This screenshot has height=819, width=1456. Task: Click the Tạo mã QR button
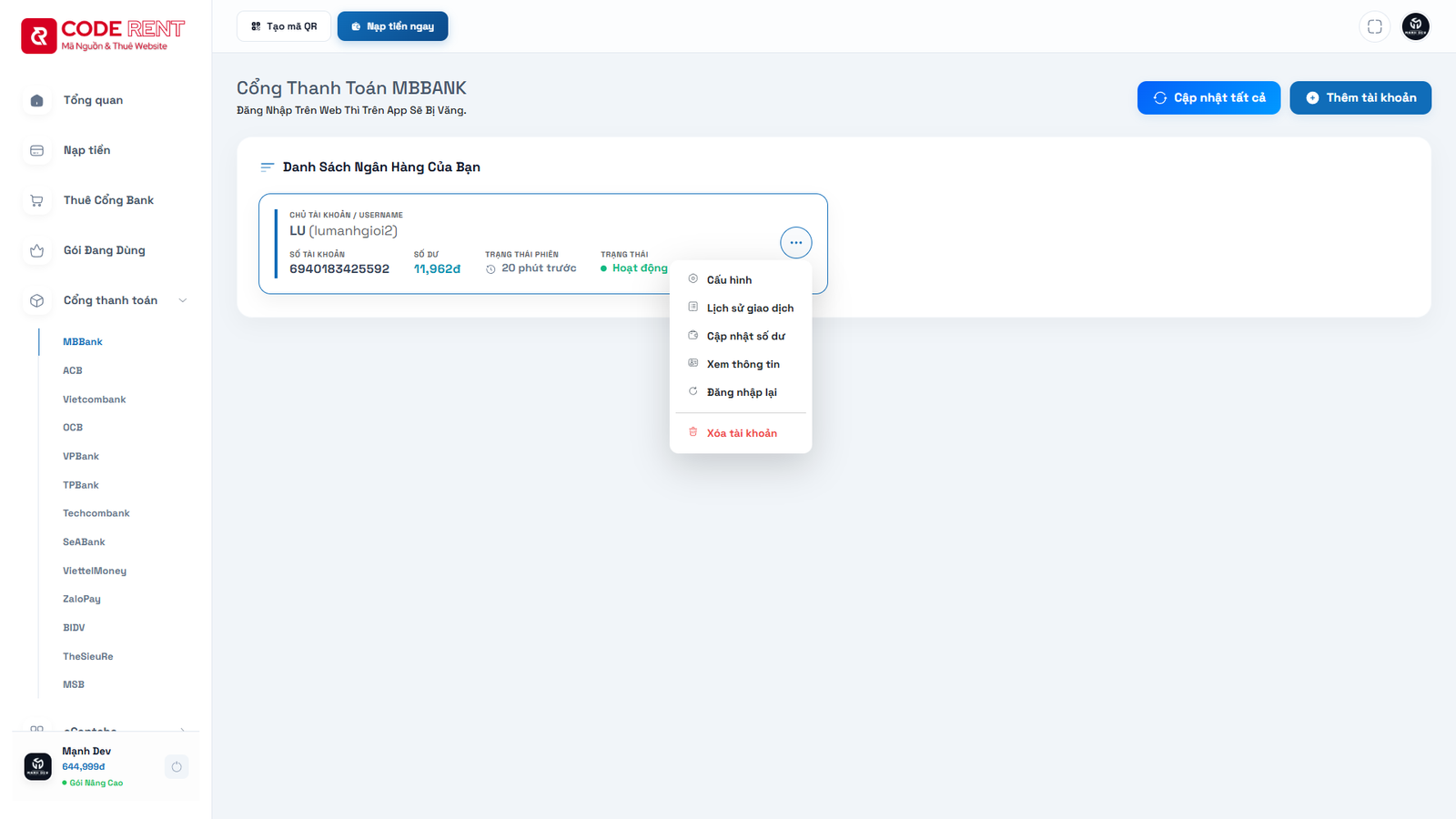point(283,26)
